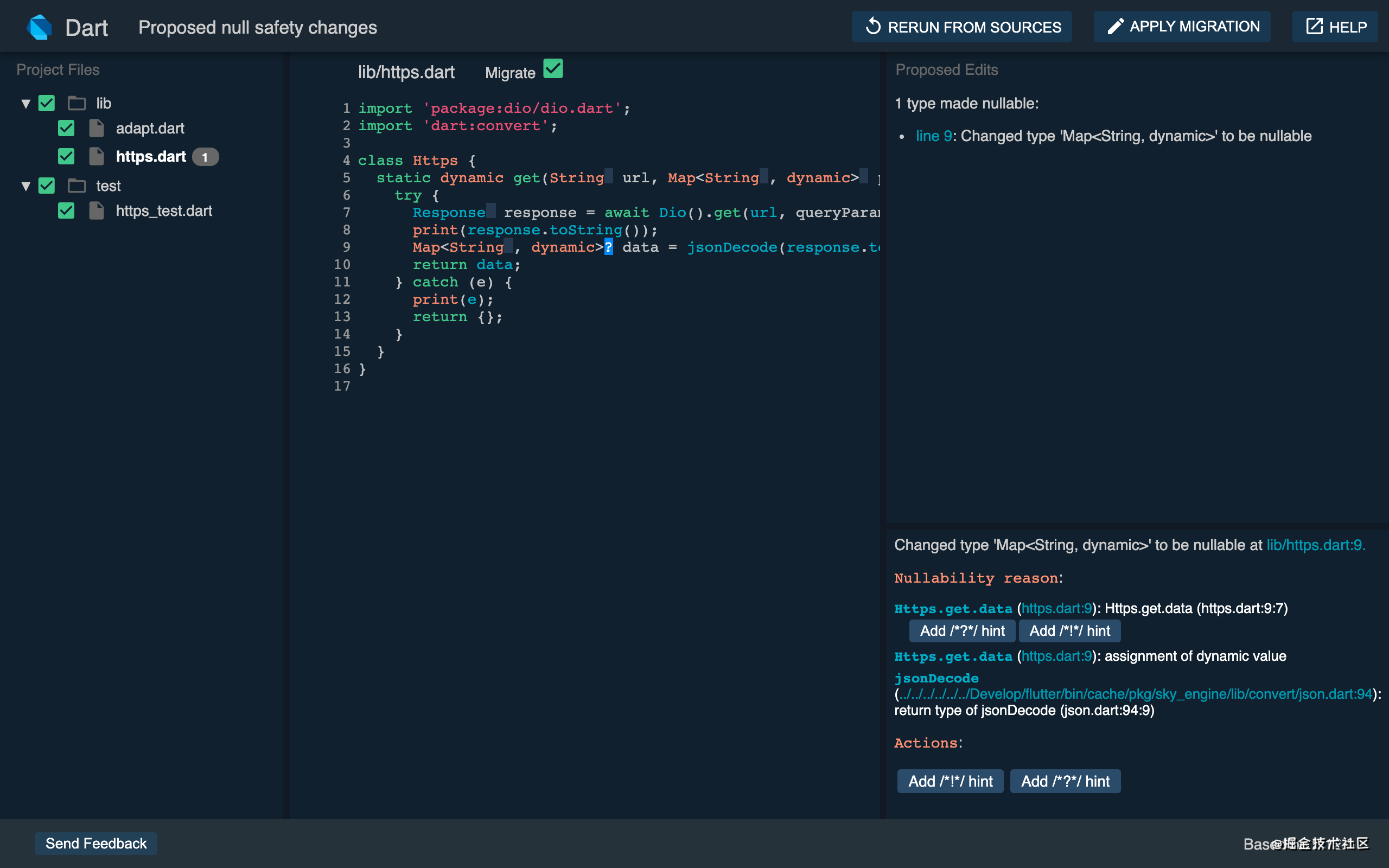1389x868 pixels.
Task: Click the https_test.dart file icon
Action: tap(97, 210)
